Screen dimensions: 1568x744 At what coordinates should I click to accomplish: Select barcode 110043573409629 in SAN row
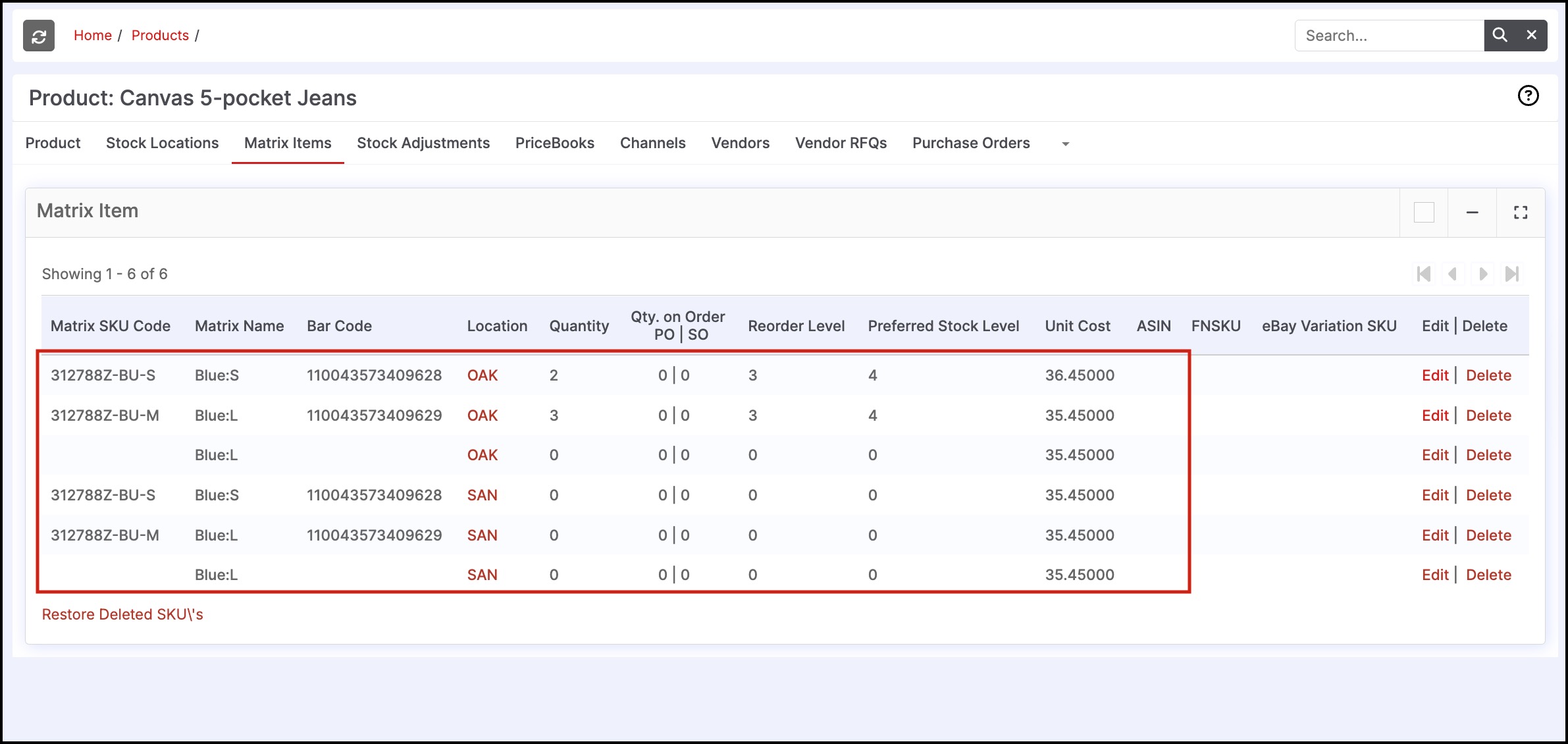374,535
